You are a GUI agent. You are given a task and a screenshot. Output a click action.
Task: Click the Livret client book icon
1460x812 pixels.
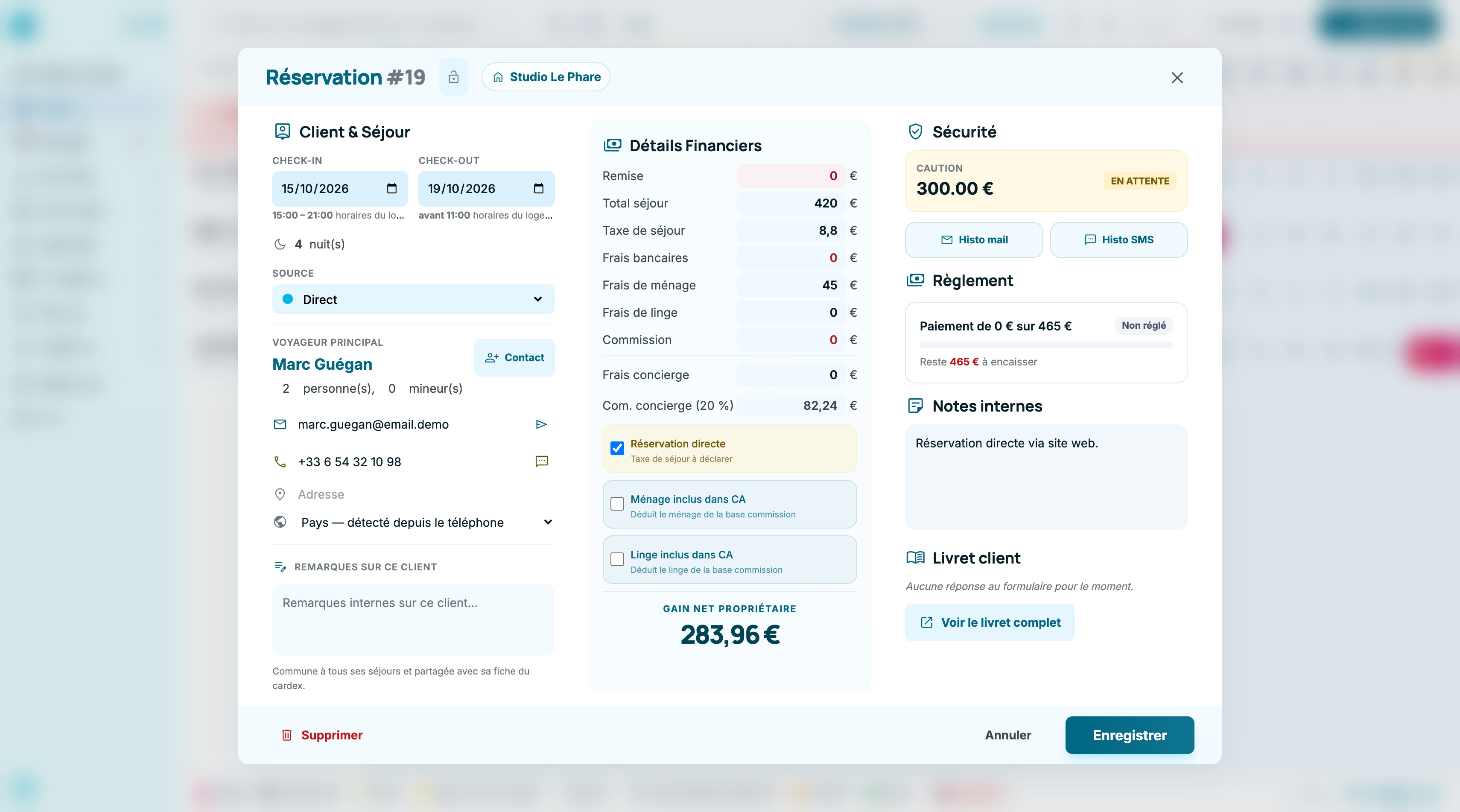pyautogui.click(x=915, y=558)
